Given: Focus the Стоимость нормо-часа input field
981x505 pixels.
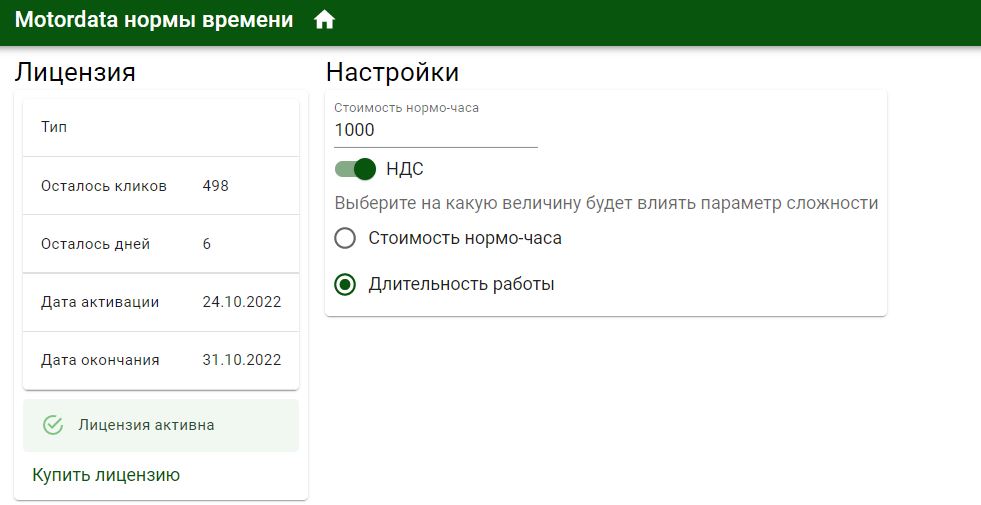Looking at the screenshot, I should pos(436,130).
